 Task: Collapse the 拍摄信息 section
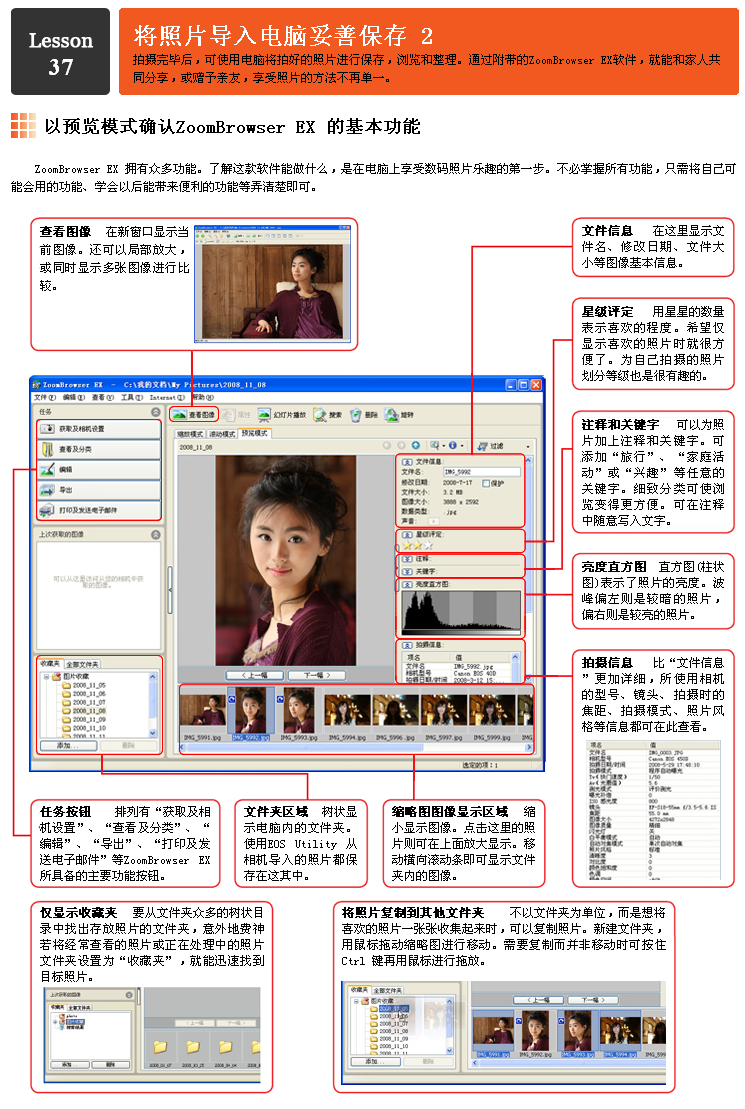click(x=408, y=645)
